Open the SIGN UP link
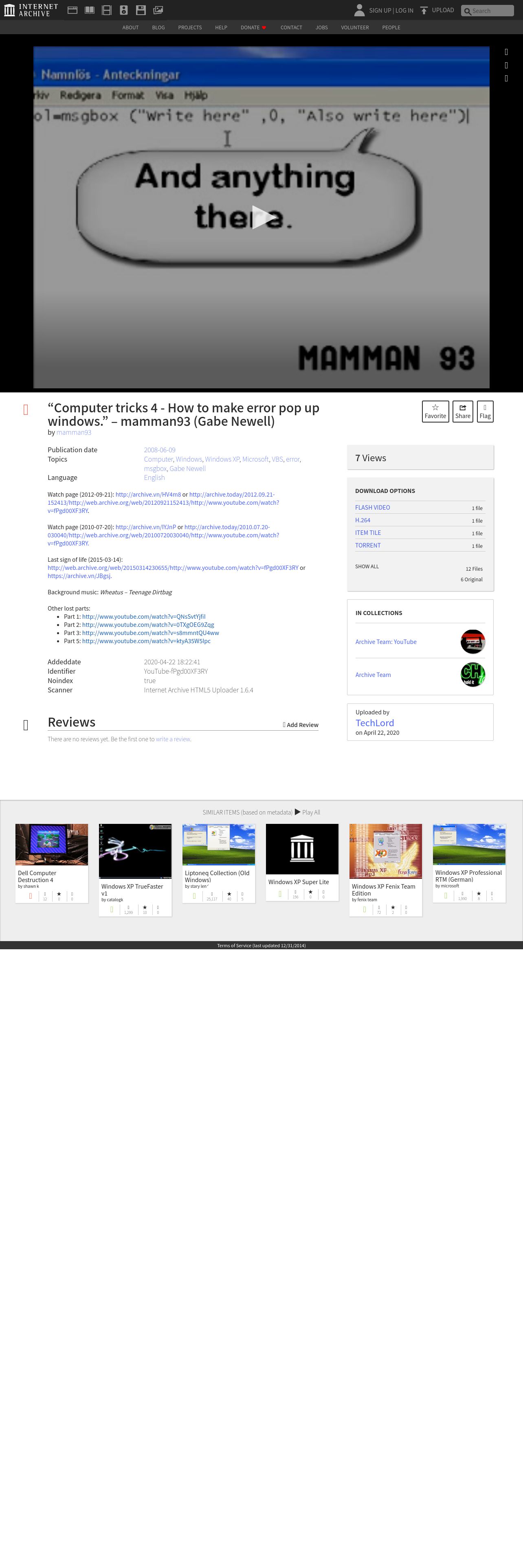The width and height of the screenshot is (523, 1568). (380, 10)
